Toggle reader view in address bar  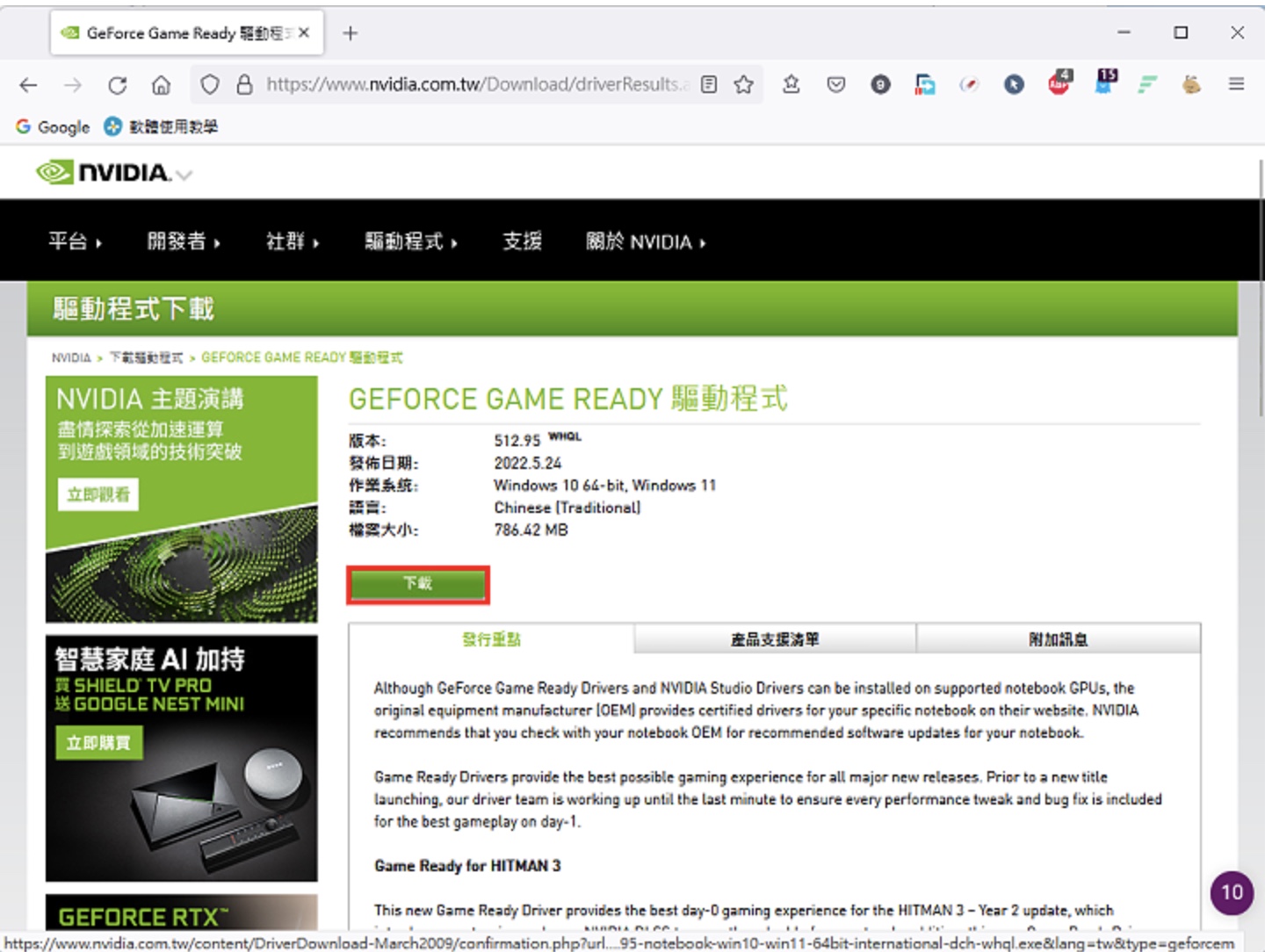pyautogui.click(x=709, y=84)
